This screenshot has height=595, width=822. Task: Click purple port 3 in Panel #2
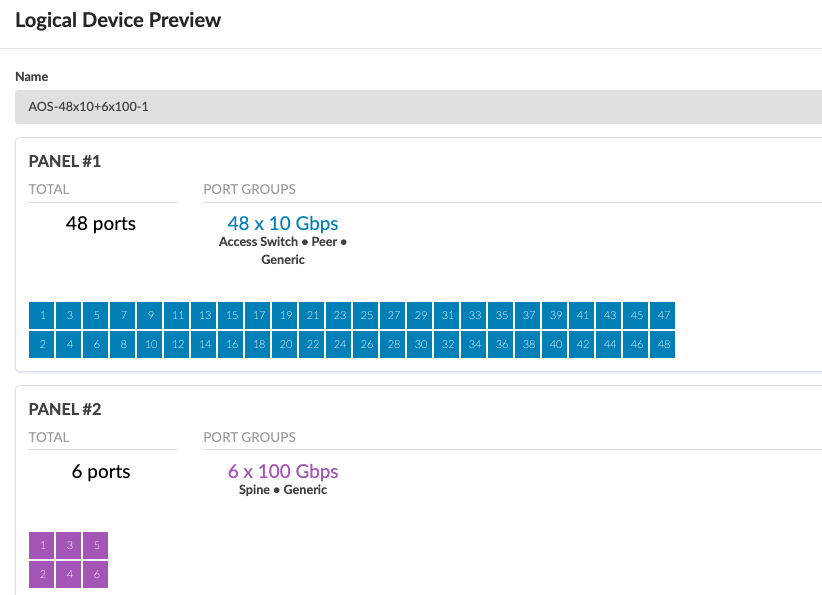[69, 545]
